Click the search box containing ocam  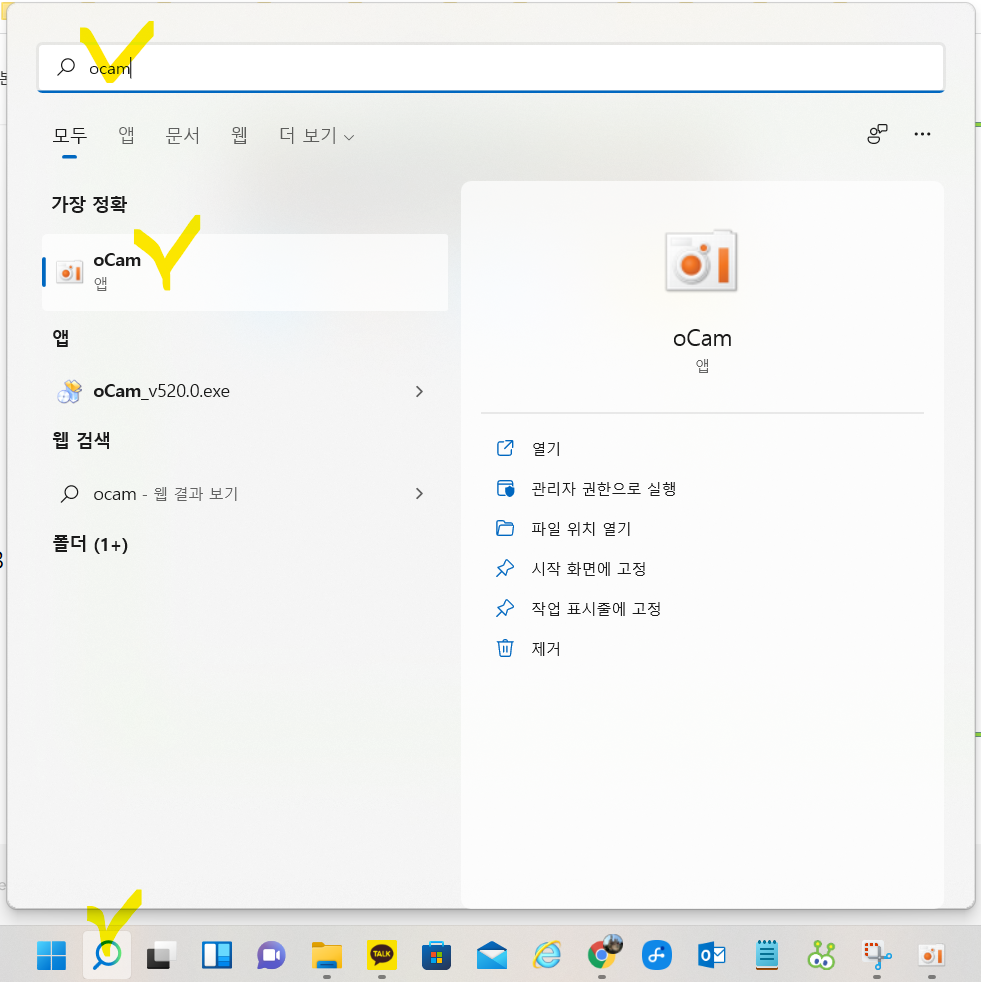490,68
